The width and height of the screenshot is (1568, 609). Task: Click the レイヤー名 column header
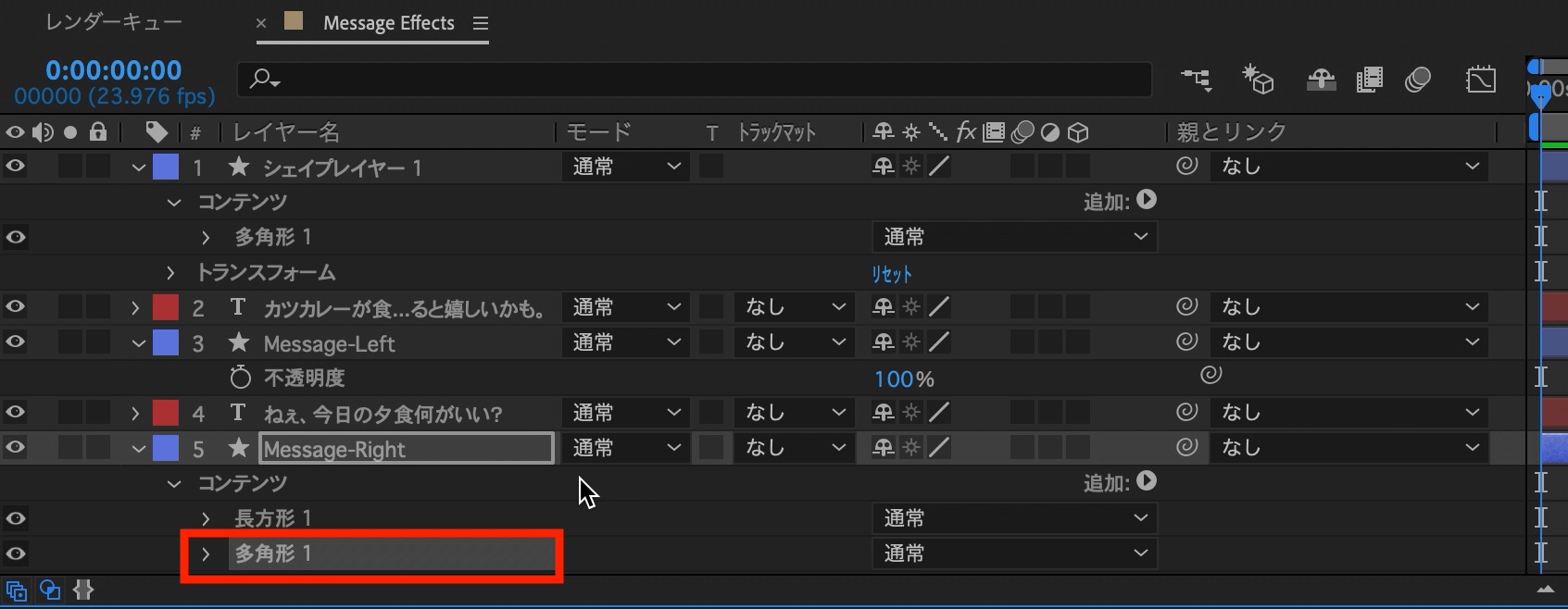286,132
